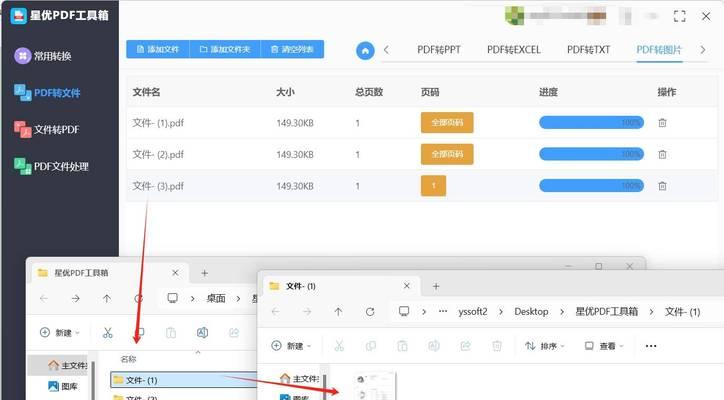Click progress bar of 文件- (3).pdf
724x400 pixels.
(x=591, y=186)
